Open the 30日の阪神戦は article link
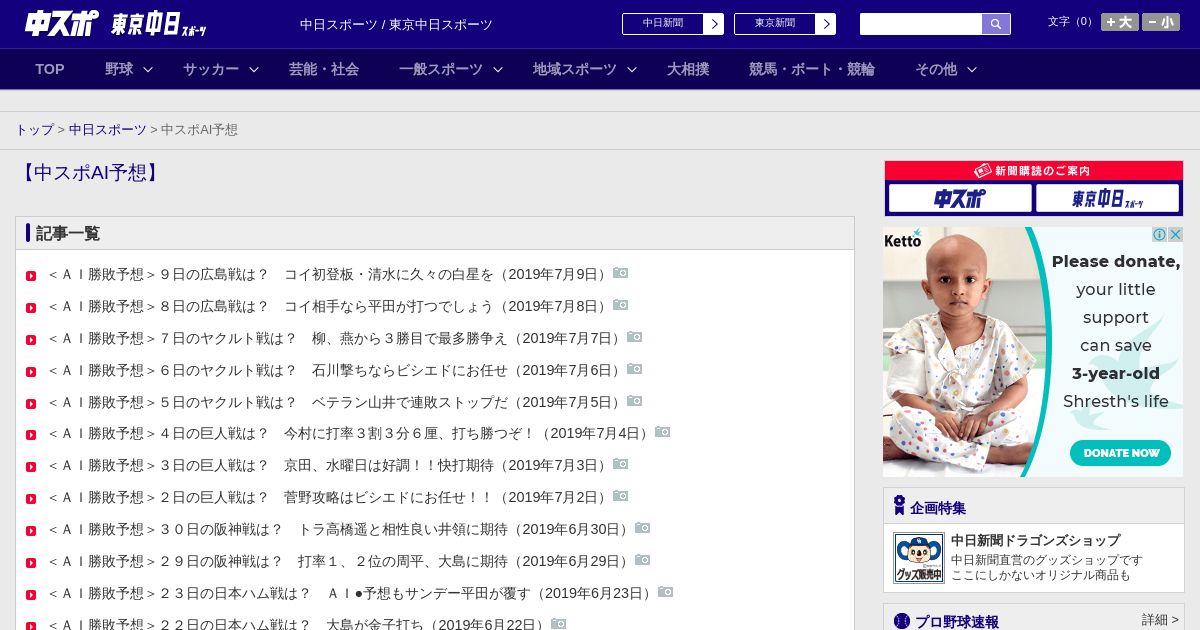1200x630 pixels. coord(339,529)
